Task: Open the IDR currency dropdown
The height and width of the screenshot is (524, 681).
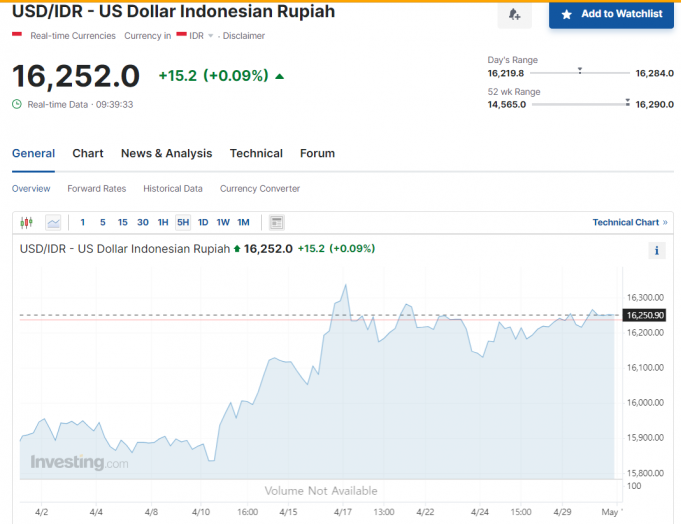Action: pyautogui.click(x=211, y=36)
